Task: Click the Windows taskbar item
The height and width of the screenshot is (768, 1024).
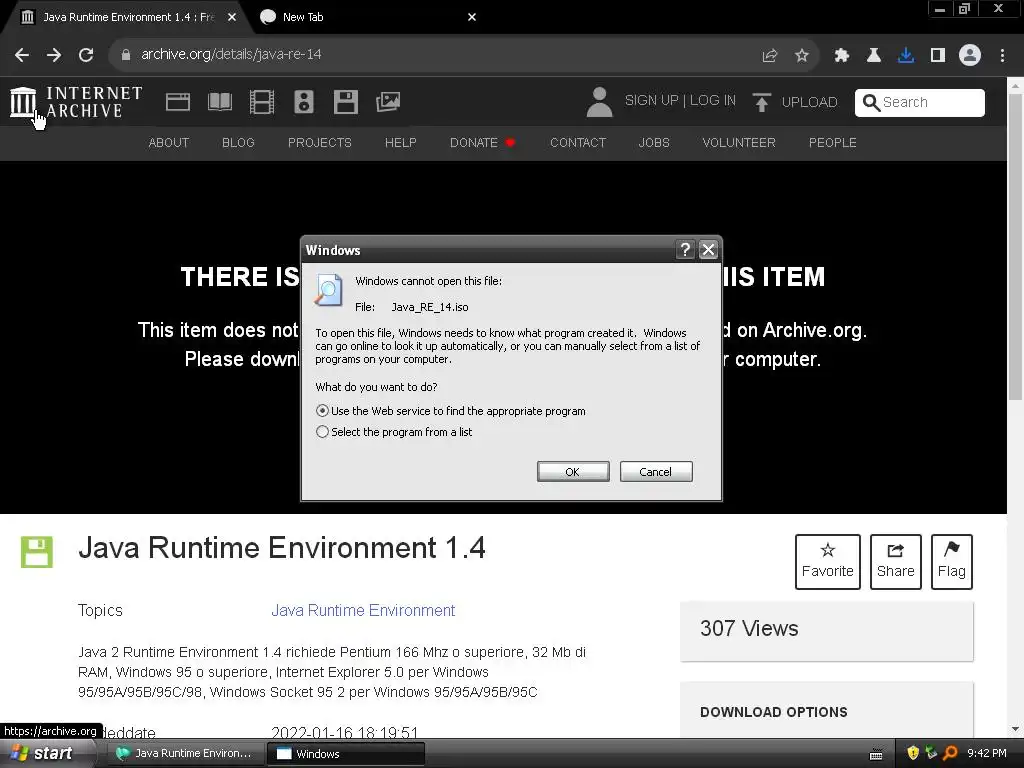Action: pyautogui.click(x=347, y=753)
